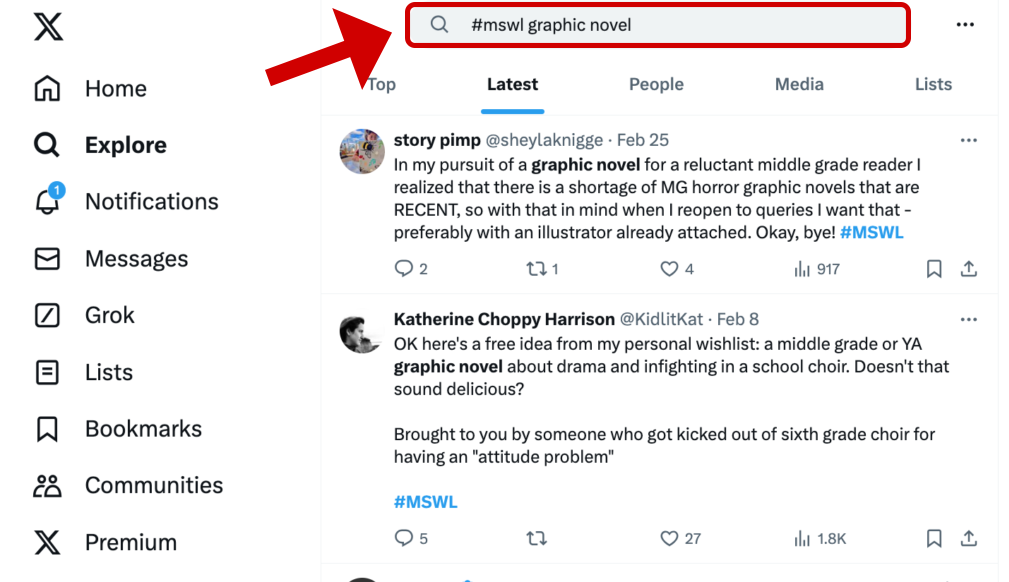Like Katherine Choppy Harrison's post
Viewport: 1009px width, 582px height.
pyautogui.click(x=670, y=539)
